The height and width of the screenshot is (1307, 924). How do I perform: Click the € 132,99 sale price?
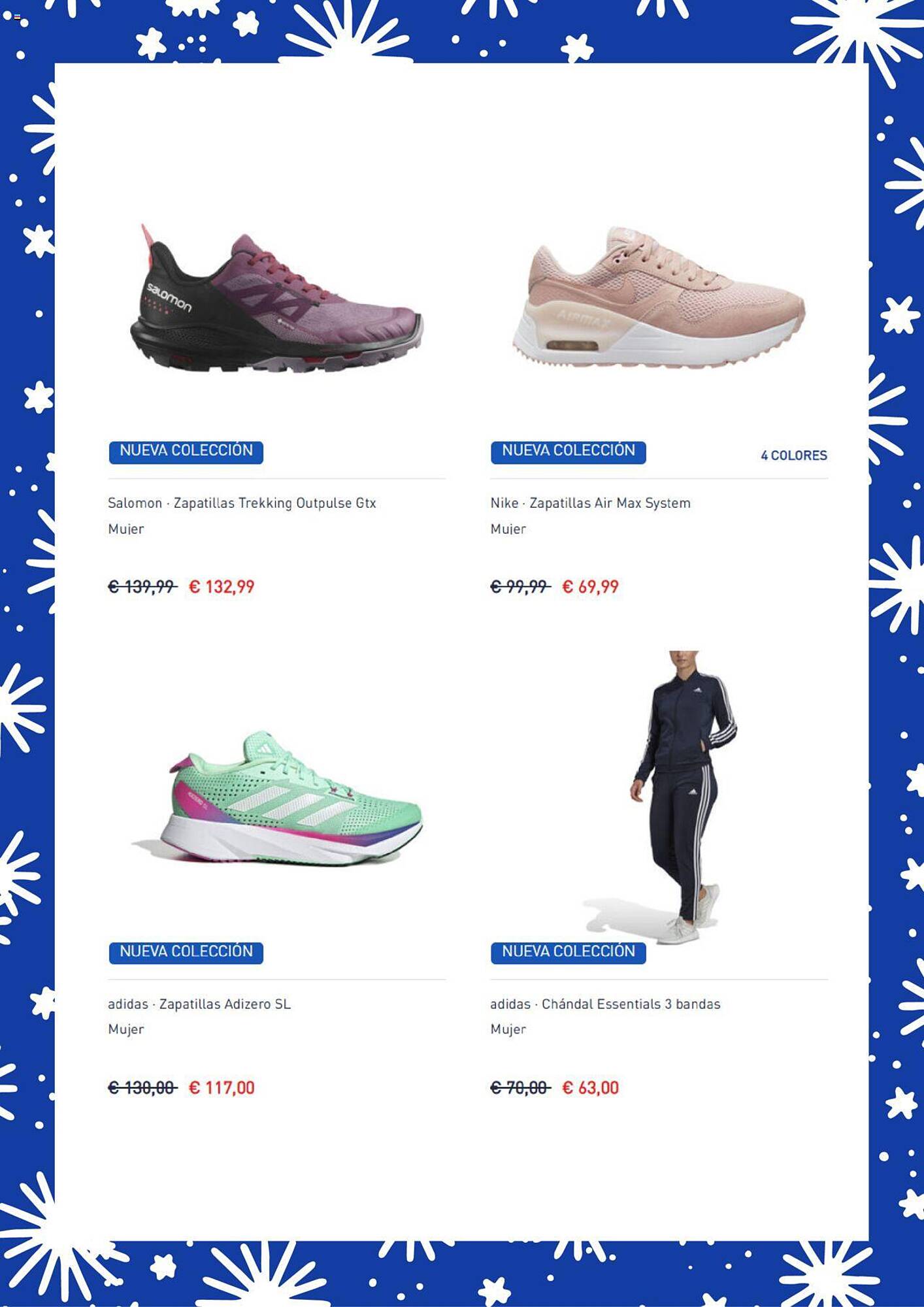click(222, 587)
